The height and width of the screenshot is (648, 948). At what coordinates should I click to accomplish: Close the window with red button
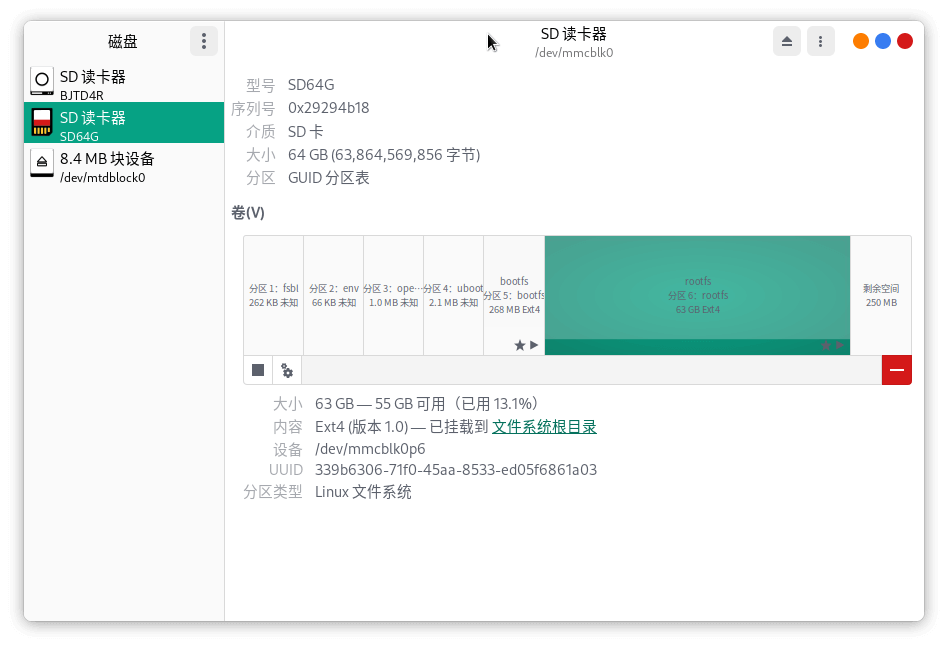click(905, 41)
